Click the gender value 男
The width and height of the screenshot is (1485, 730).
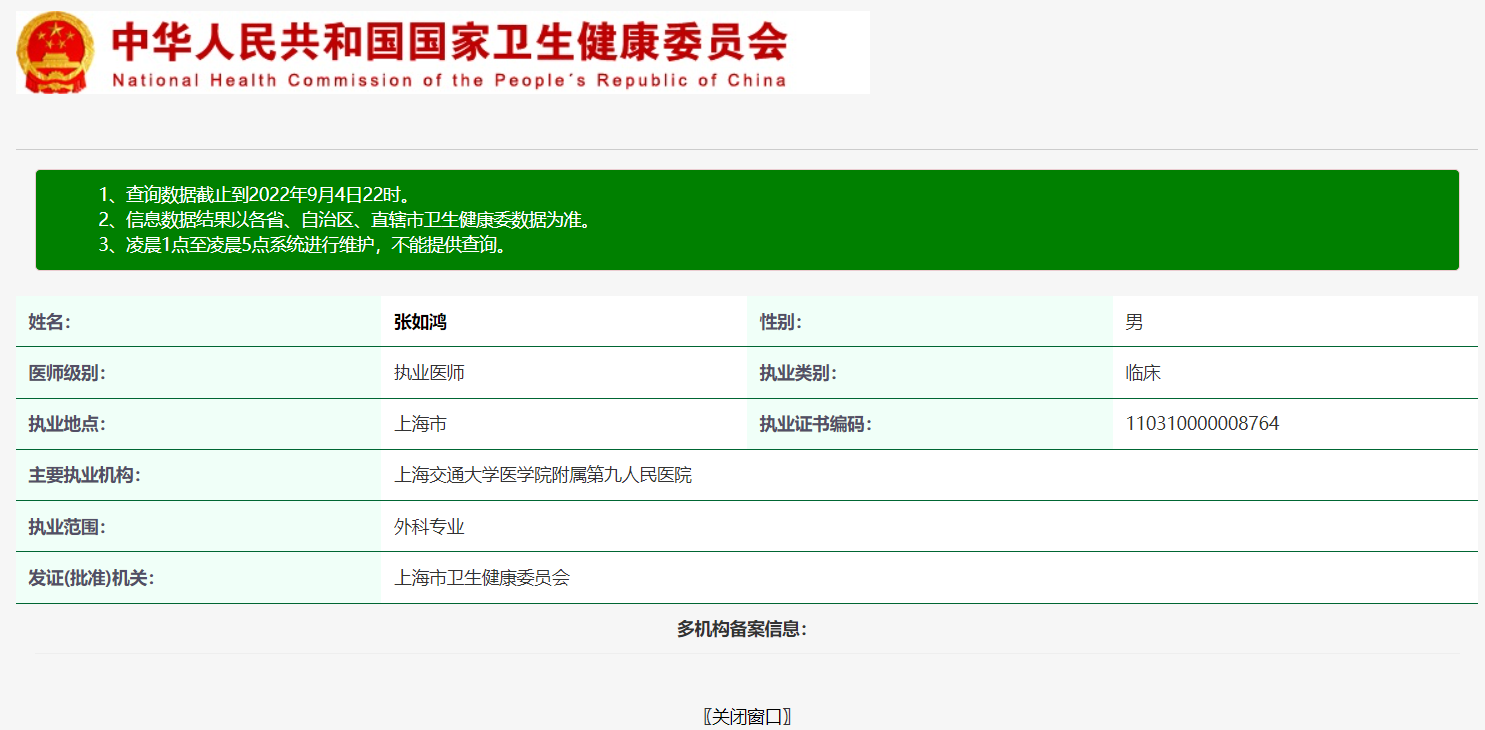(1134, 322)
